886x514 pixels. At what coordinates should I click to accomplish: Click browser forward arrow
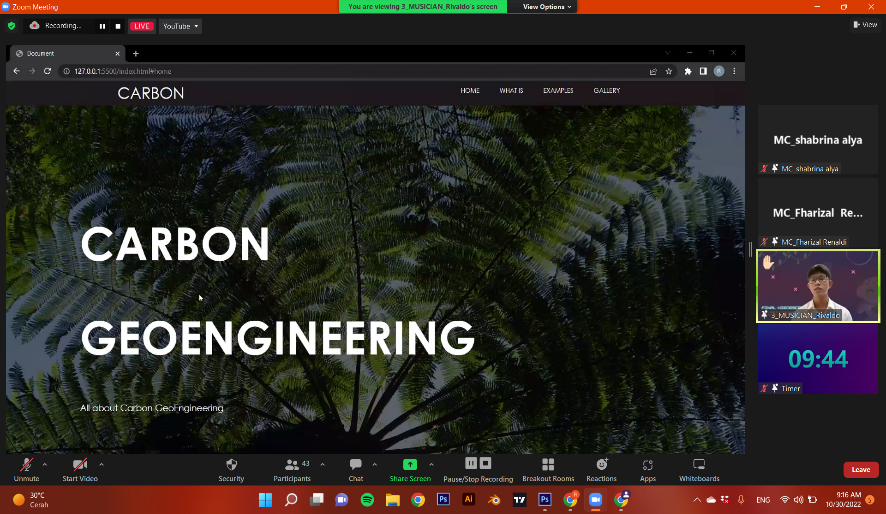click(32, 71)
